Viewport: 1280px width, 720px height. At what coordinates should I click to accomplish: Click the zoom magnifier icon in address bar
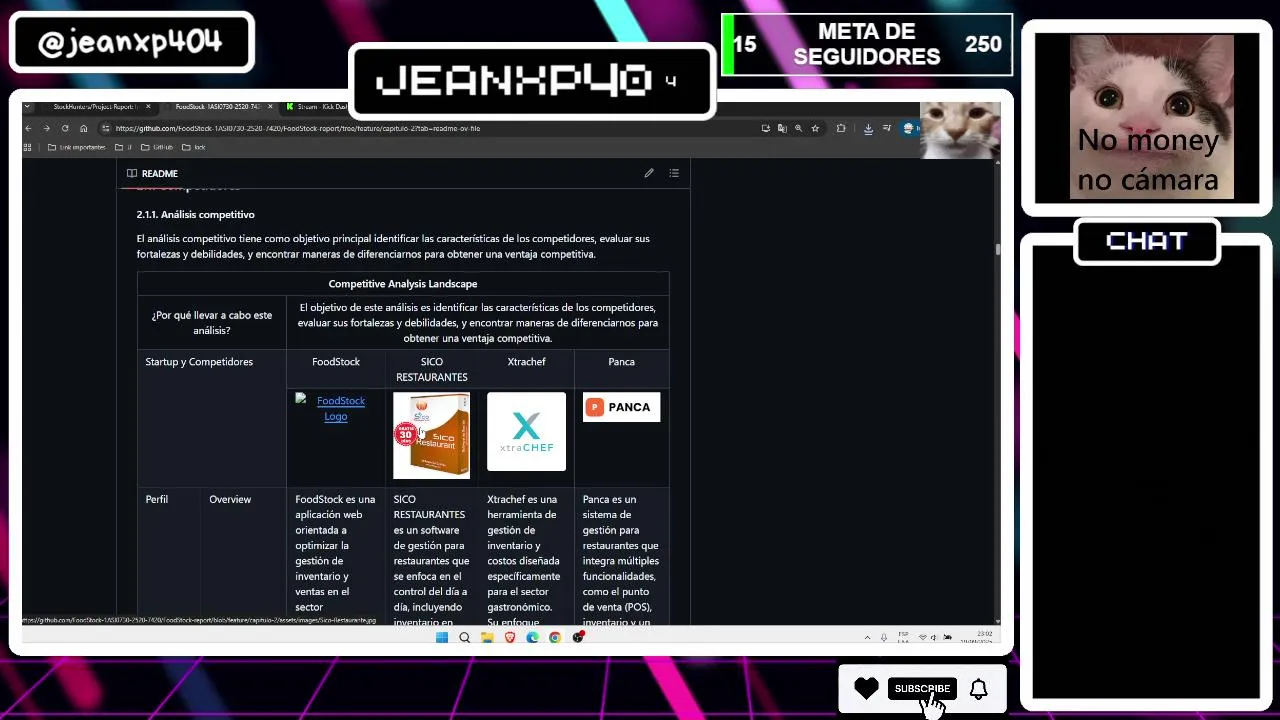click(798, 128)
